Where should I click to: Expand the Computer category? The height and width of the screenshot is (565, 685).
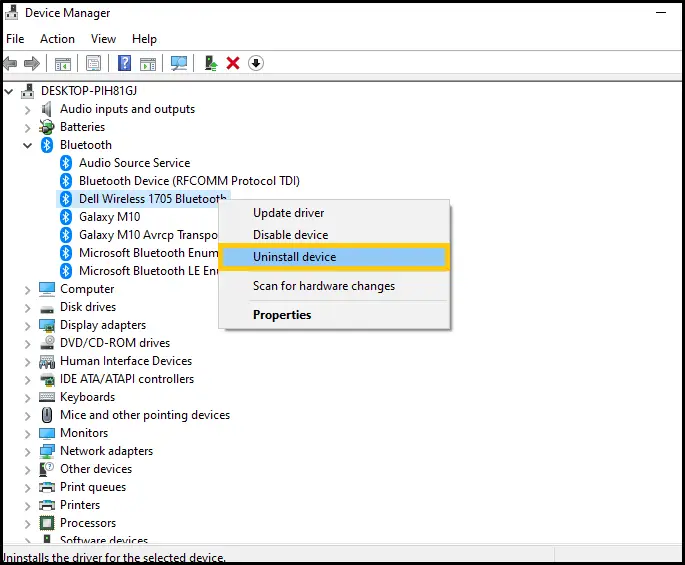(x=28, y=290)
